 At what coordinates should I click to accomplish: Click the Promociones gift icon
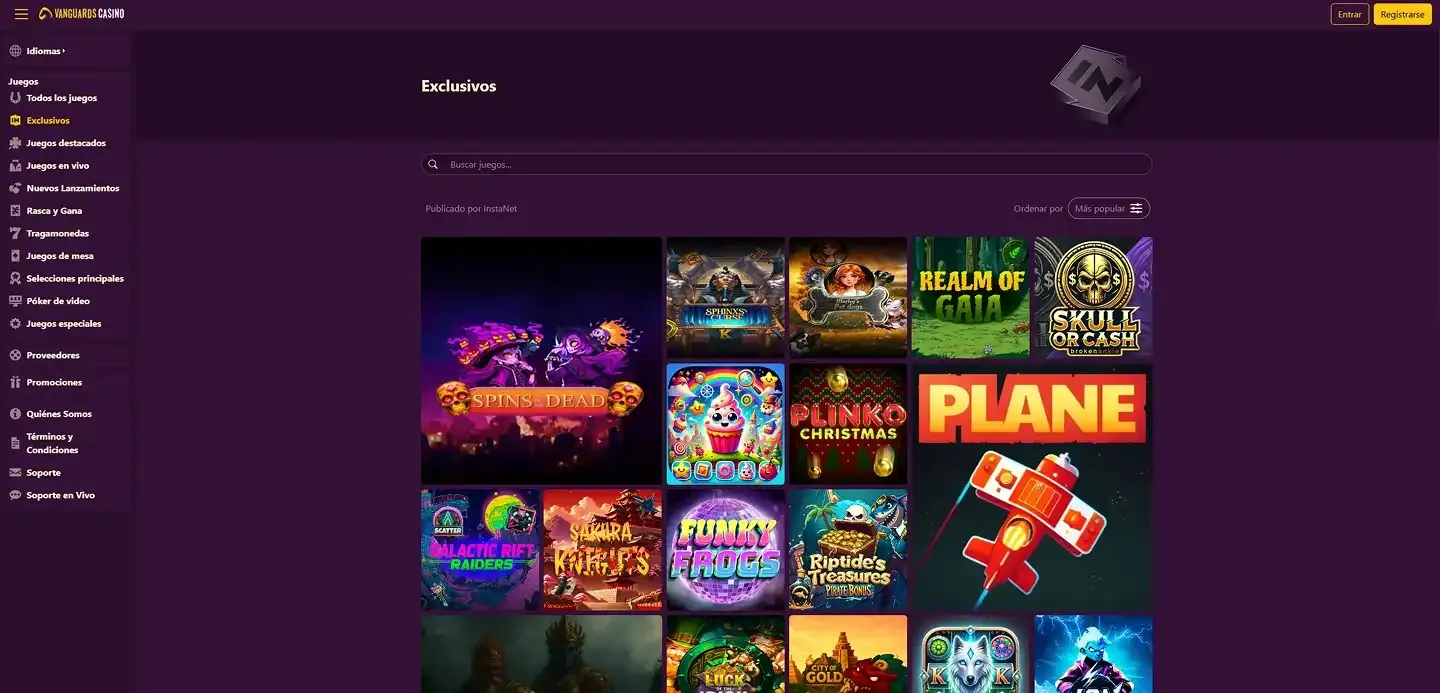pos(15,382)
